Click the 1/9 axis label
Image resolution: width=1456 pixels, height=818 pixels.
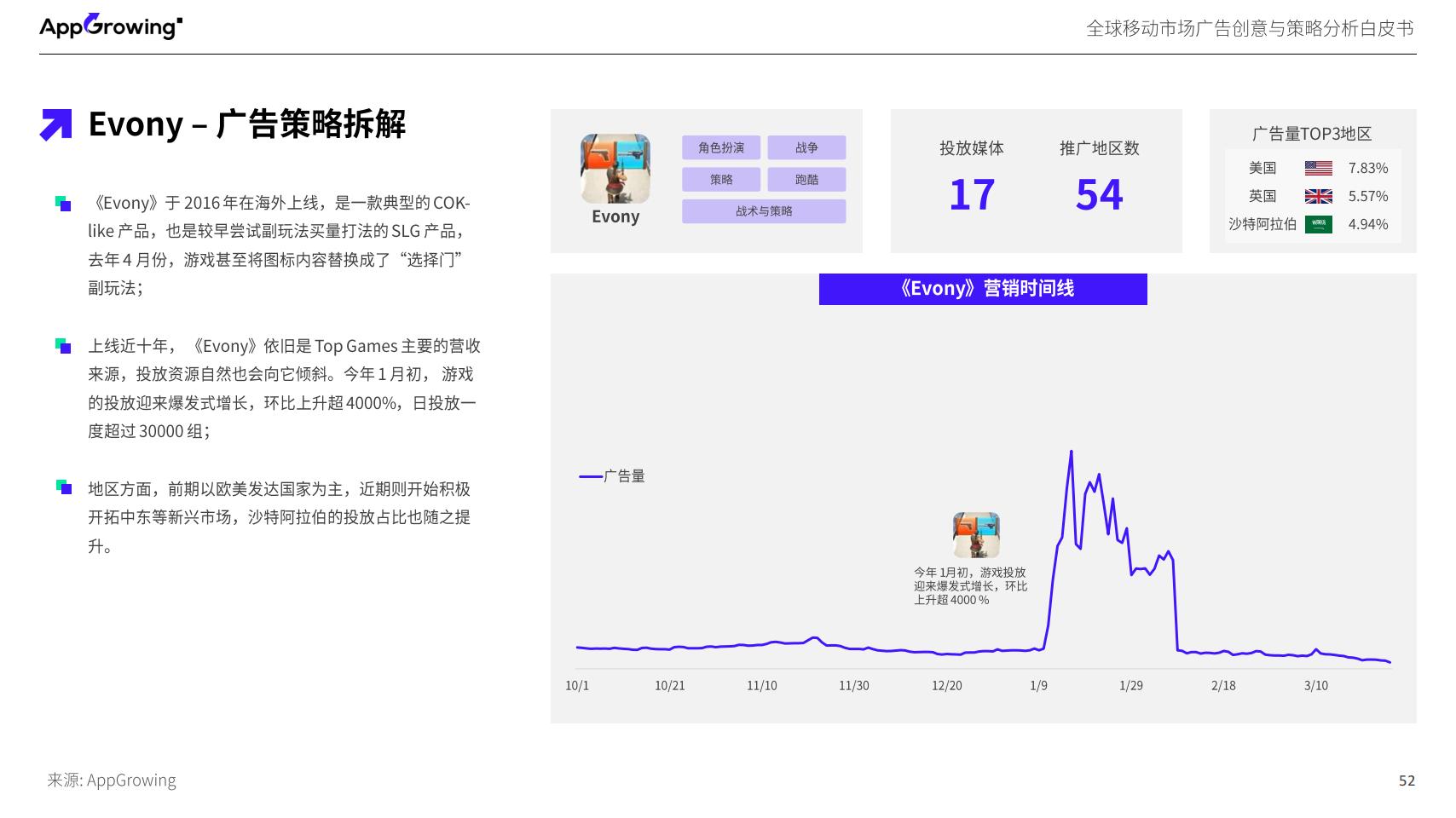coord(1039,686)
